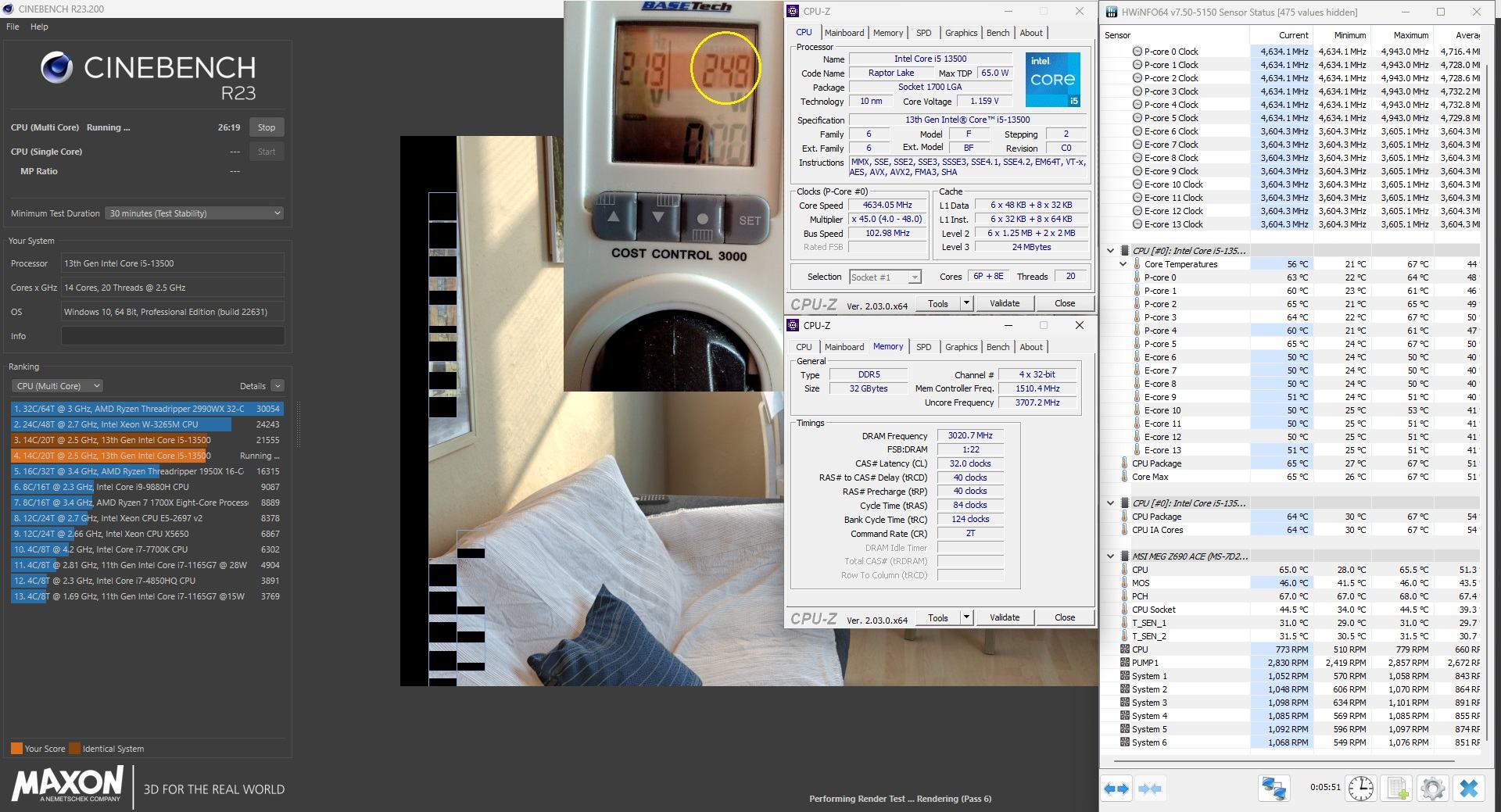
Task: Switch to CPU tab in lower CPU-Z
Action: [804, 347]
